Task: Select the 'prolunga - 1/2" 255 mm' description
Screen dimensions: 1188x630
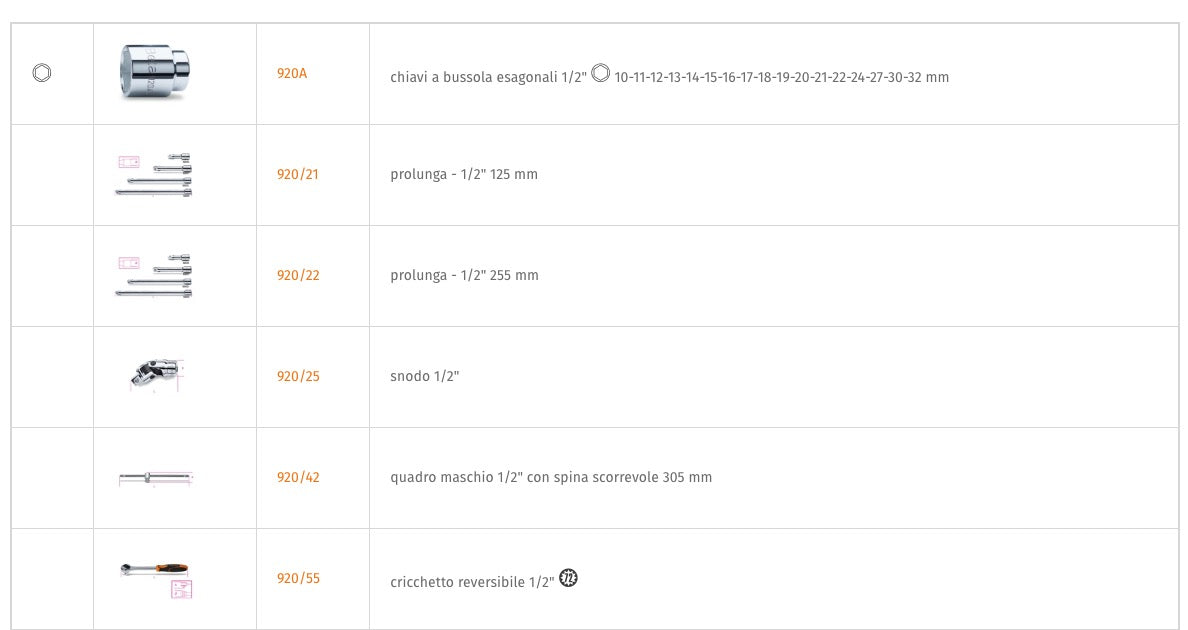Action: (x=464, y=276)
